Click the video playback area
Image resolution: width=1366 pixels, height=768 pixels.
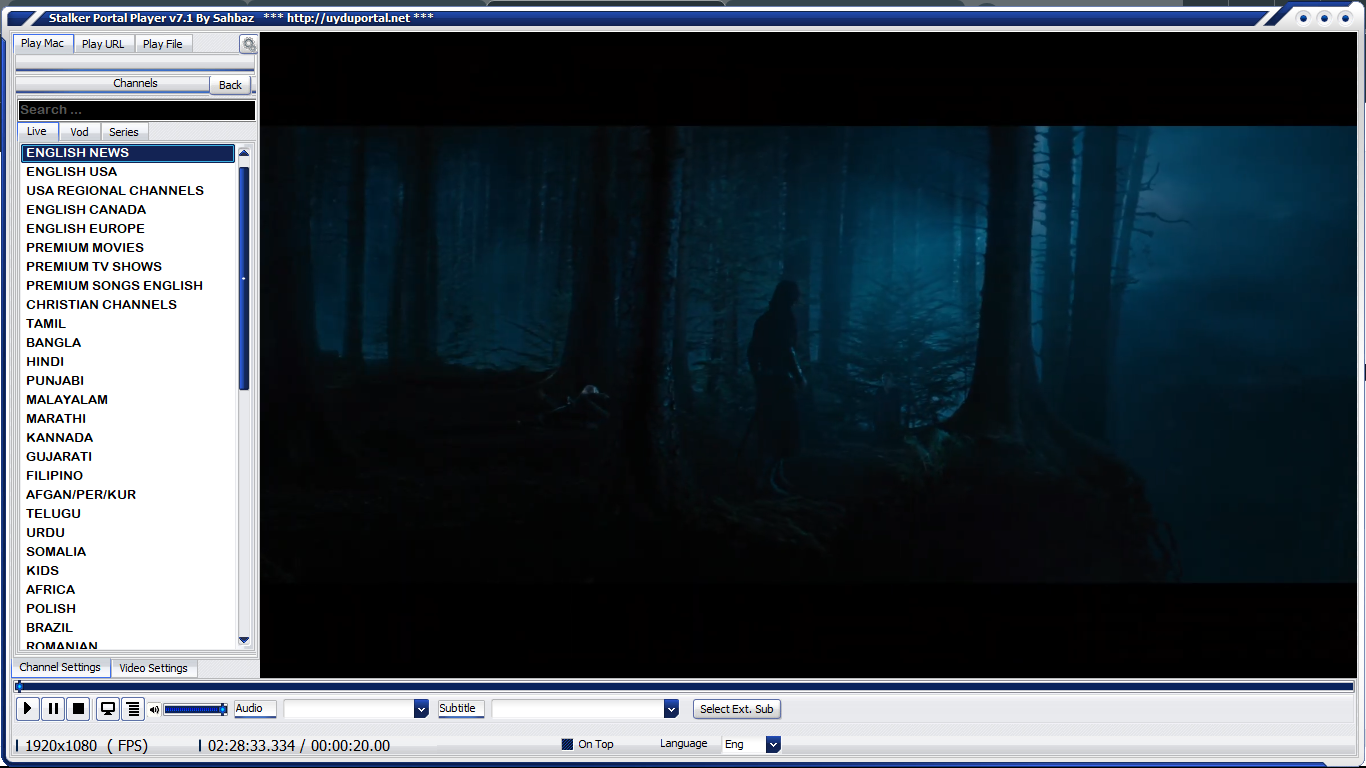808,354
